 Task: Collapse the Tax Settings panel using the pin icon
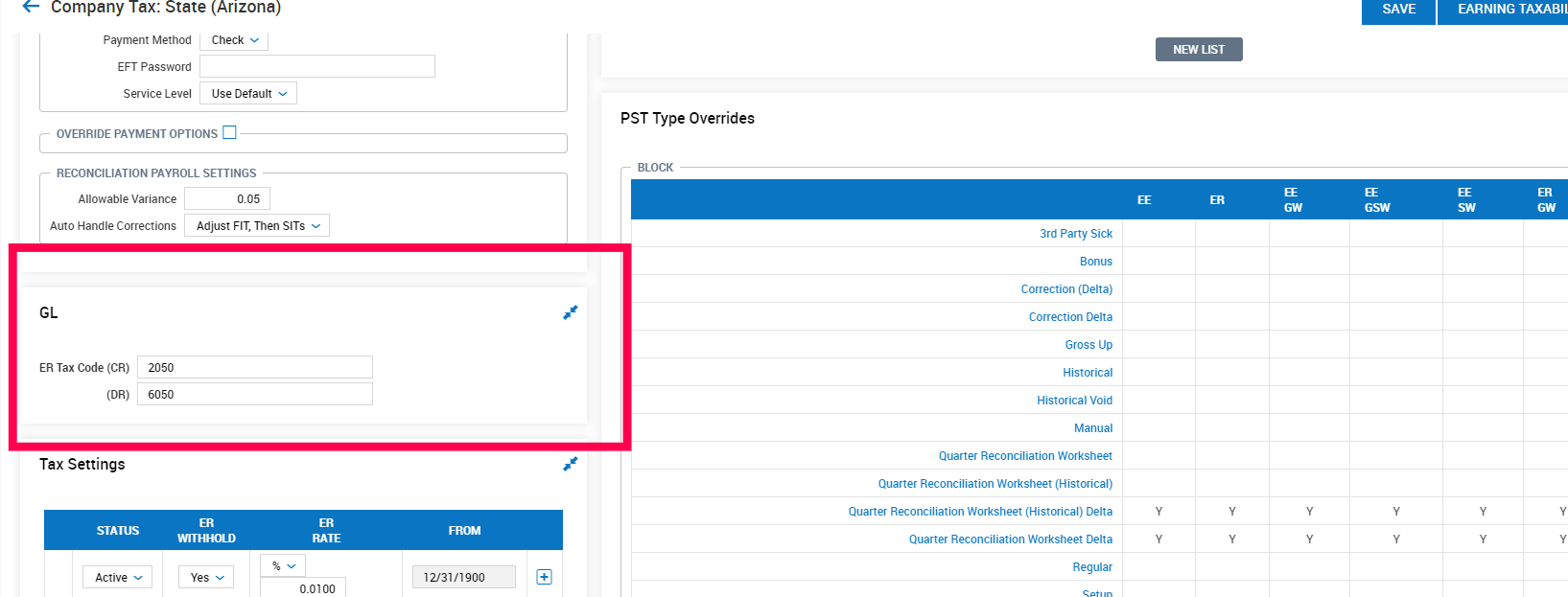(571, 464)
